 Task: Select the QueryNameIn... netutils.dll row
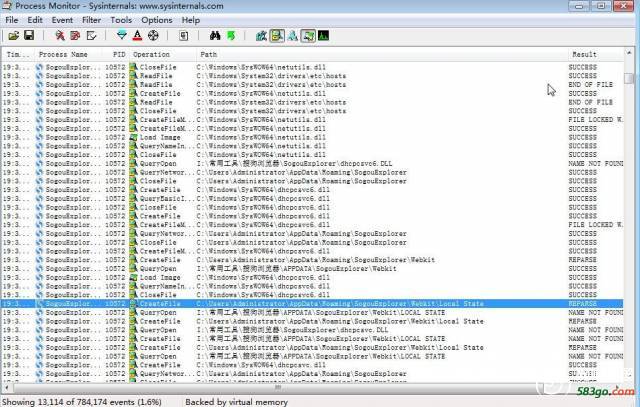point(312,146)
